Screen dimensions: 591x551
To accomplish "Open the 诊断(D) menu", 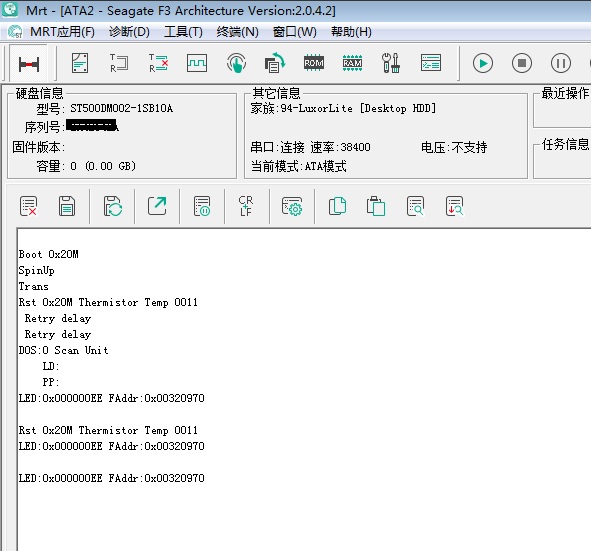I will click(129, 32).
